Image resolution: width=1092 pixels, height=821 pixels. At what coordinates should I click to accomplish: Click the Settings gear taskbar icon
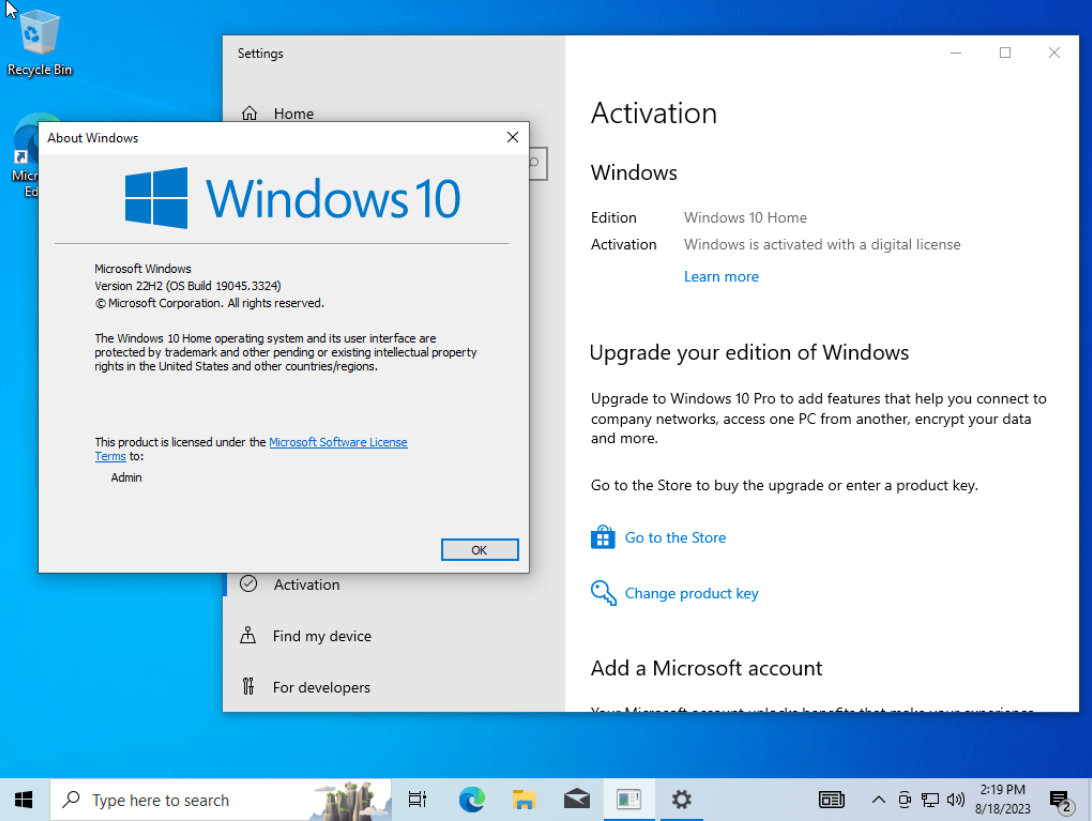click(x=681, y=799)
